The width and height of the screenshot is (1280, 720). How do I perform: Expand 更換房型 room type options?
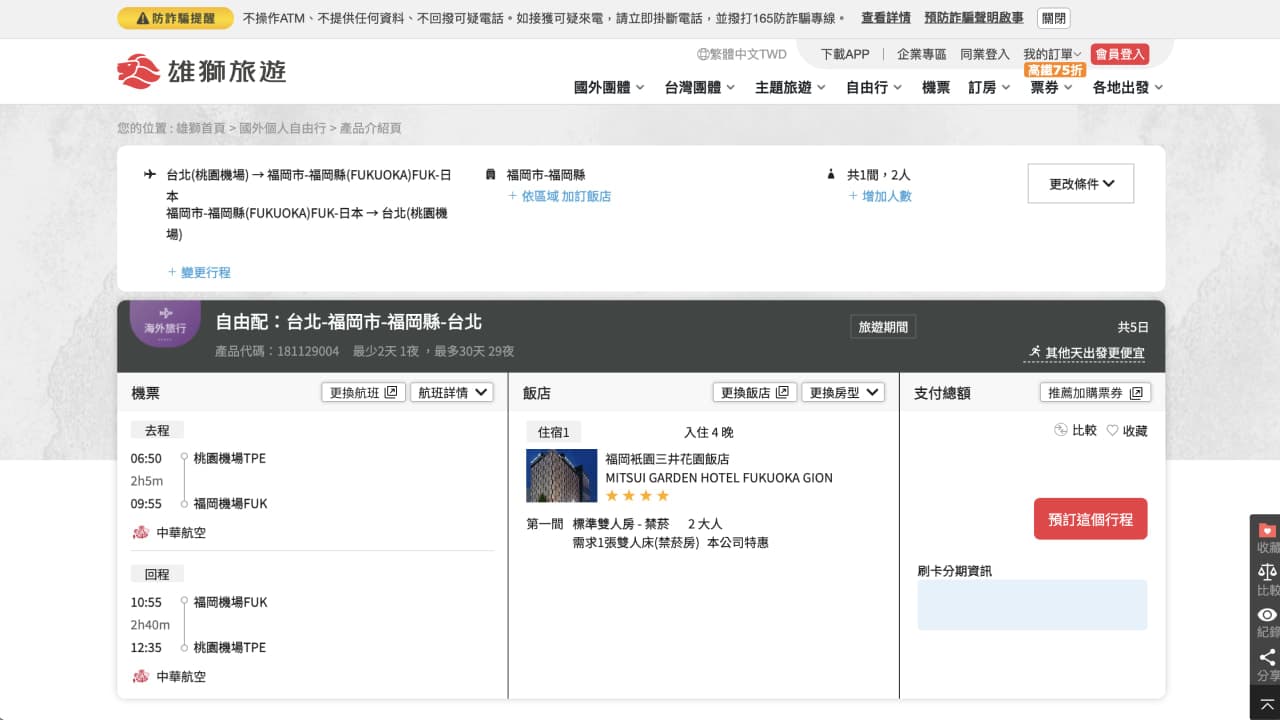pyautogui.click(x=843, y=392)
